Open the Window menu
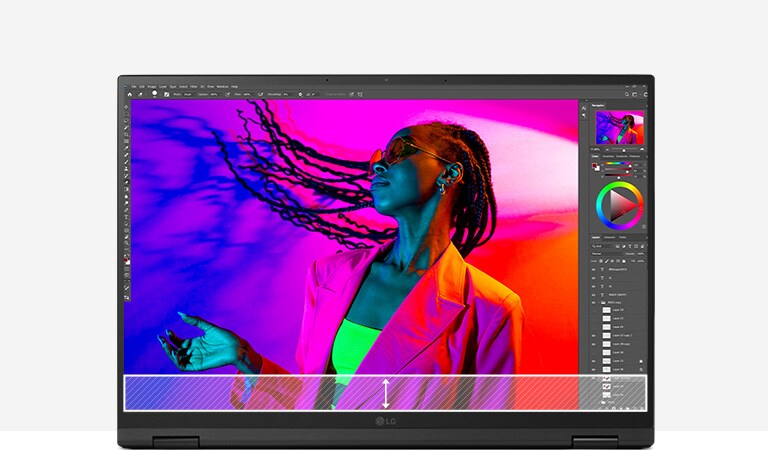 coord(220,86)
